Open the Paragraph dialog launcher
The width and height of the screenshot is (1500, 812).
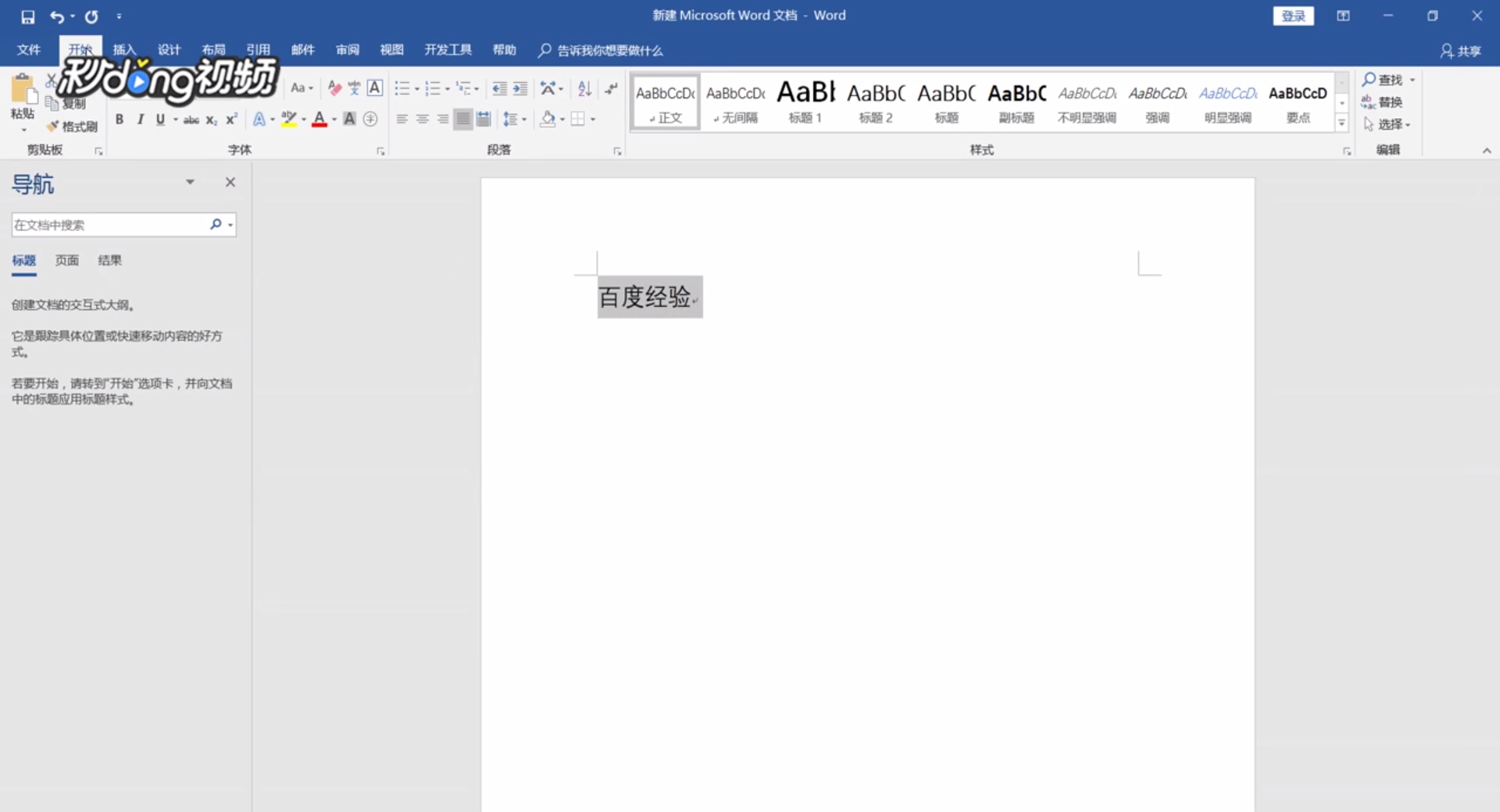pos(617,151)
